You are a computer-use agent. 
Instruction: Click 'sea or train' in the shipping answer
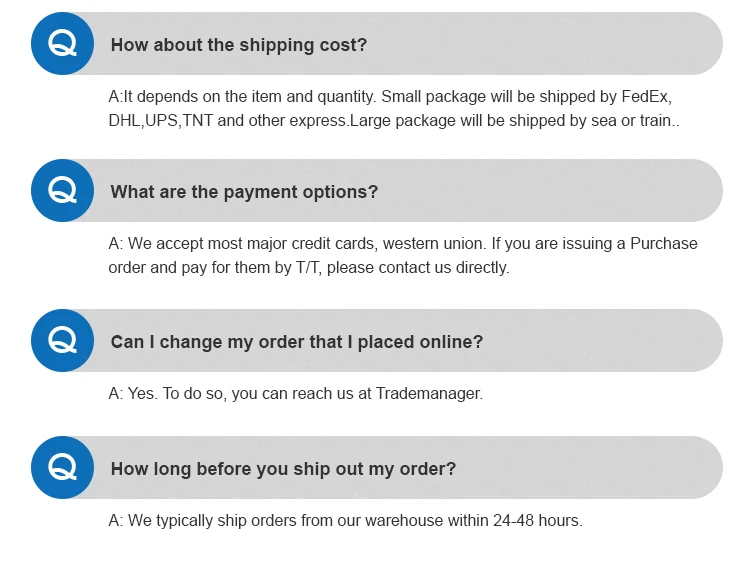coord(635,121)
